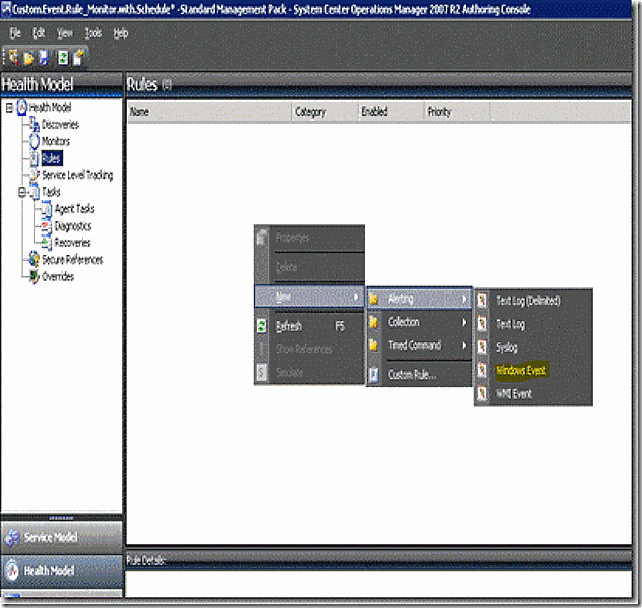The width and height of the screenshot is (642, 608).
Task: Click the Collection folder icon
Action: 373,322
